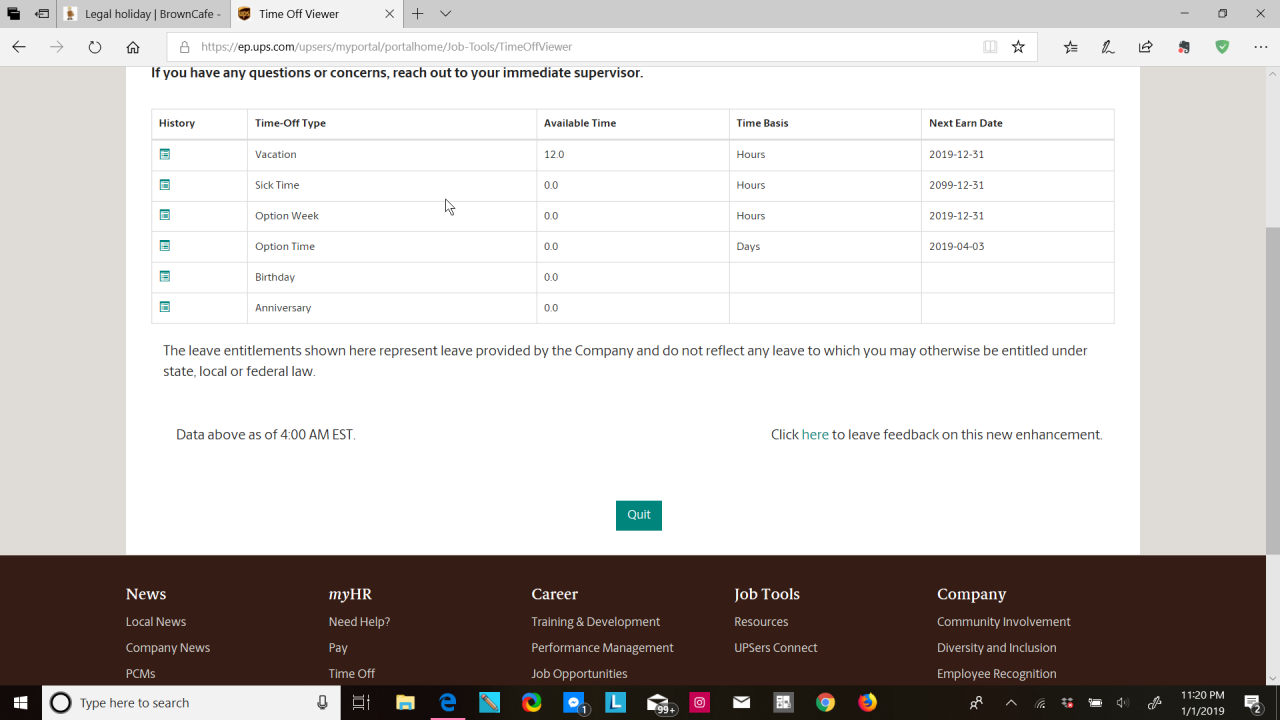
Task: Open reading view icon in address bar
Action: click(x=990, y=47)
